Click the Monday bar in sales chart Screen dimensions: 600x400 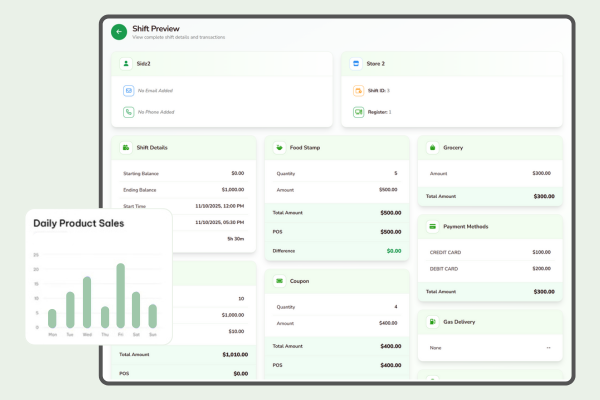(x=52, y=318)
